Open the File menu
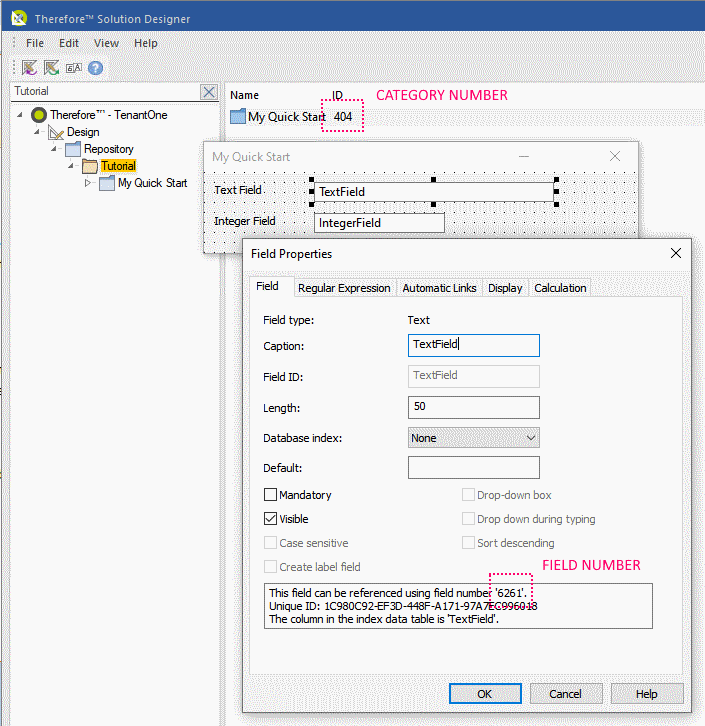The width and height of the screenshot is (705, 726). click(35, 43)
